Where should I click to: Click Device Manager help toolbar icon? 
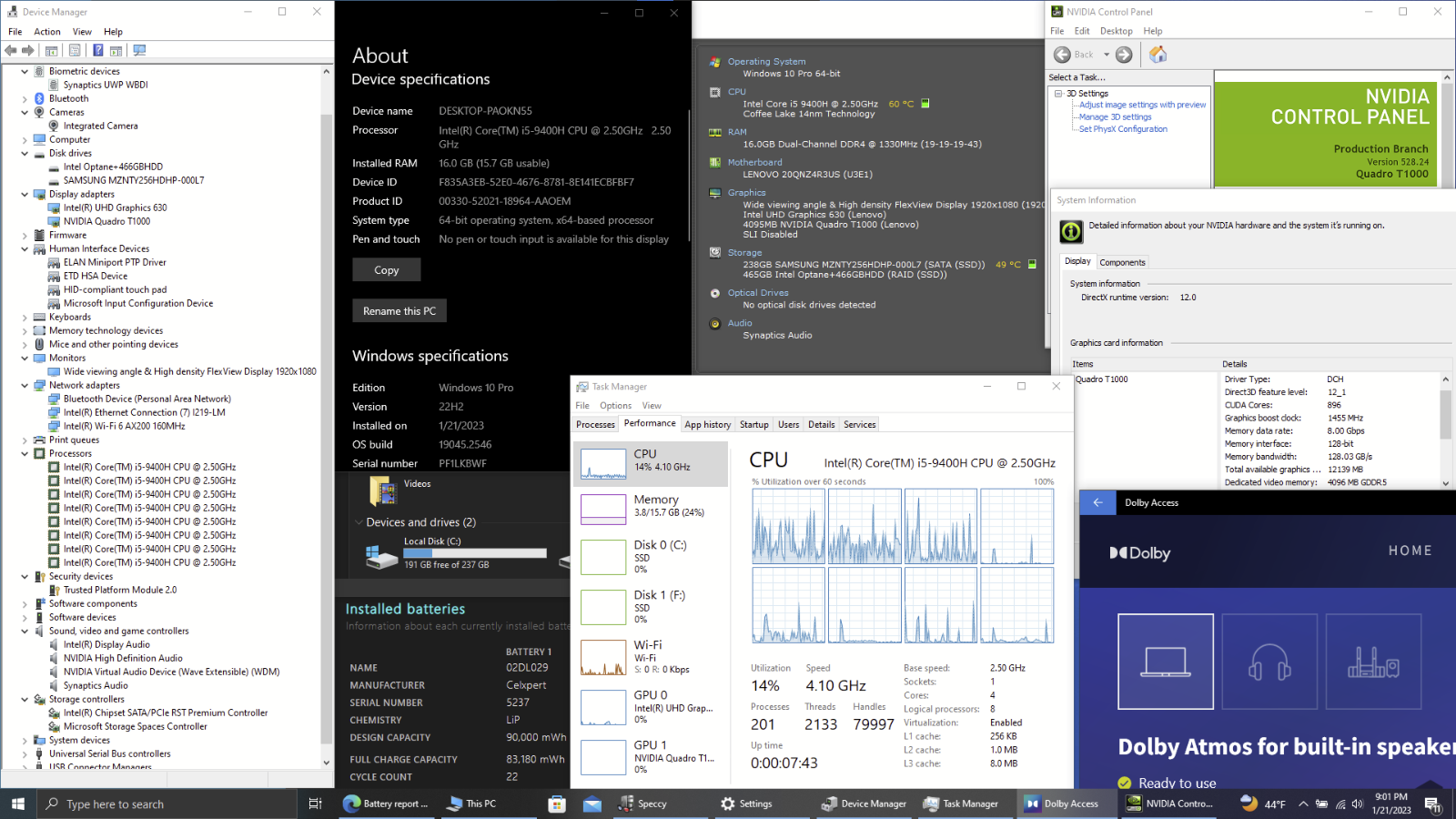tap(97, 51)
